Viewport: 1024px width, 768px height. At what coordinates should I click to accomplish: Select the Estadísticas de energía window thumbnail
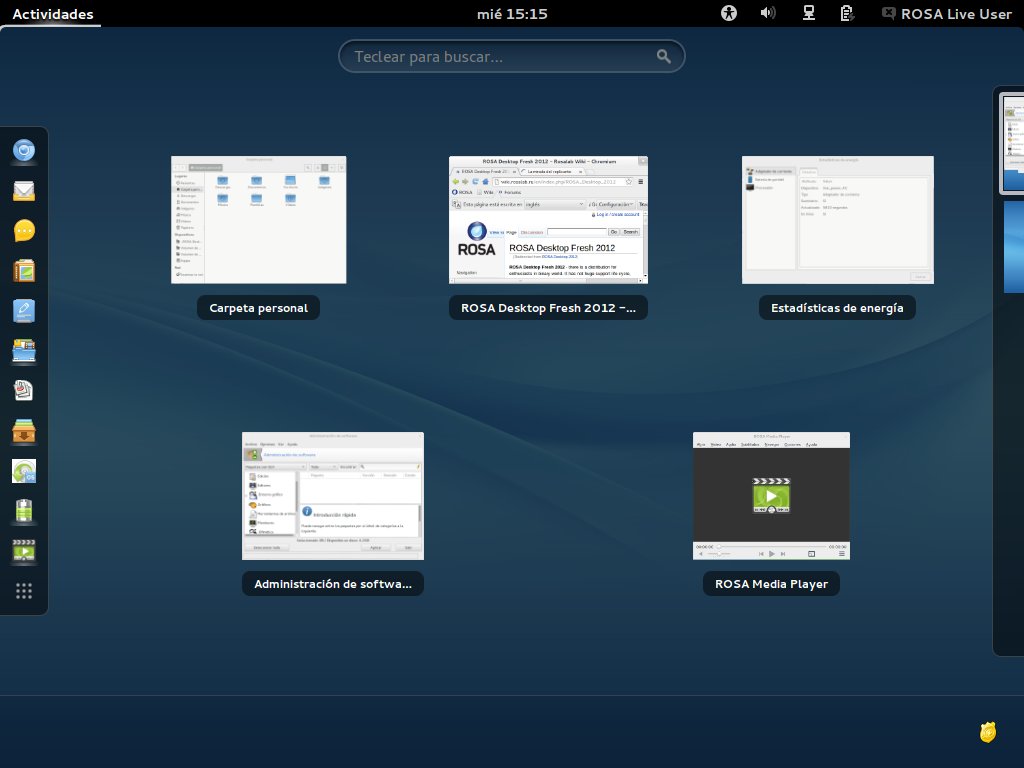pyautogui.click(x=838, y=219)
